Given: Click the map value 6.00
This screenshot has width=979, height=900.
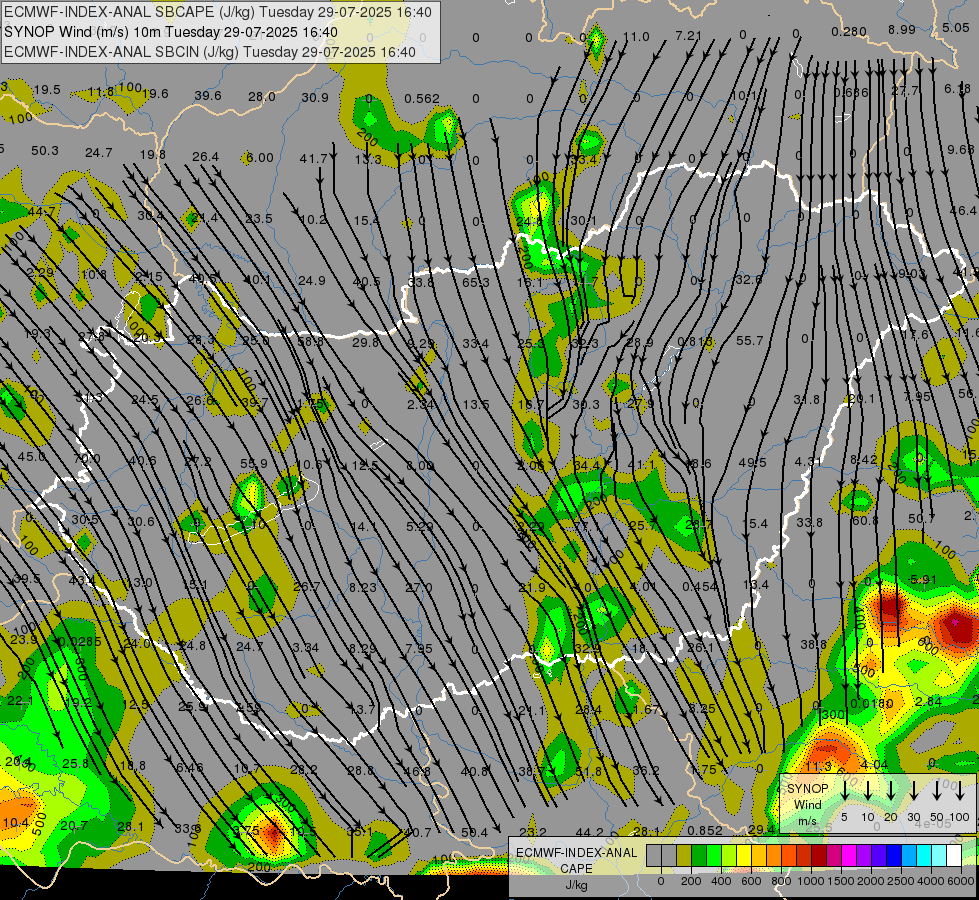Looking at the screenshot, I should (260, 157).
